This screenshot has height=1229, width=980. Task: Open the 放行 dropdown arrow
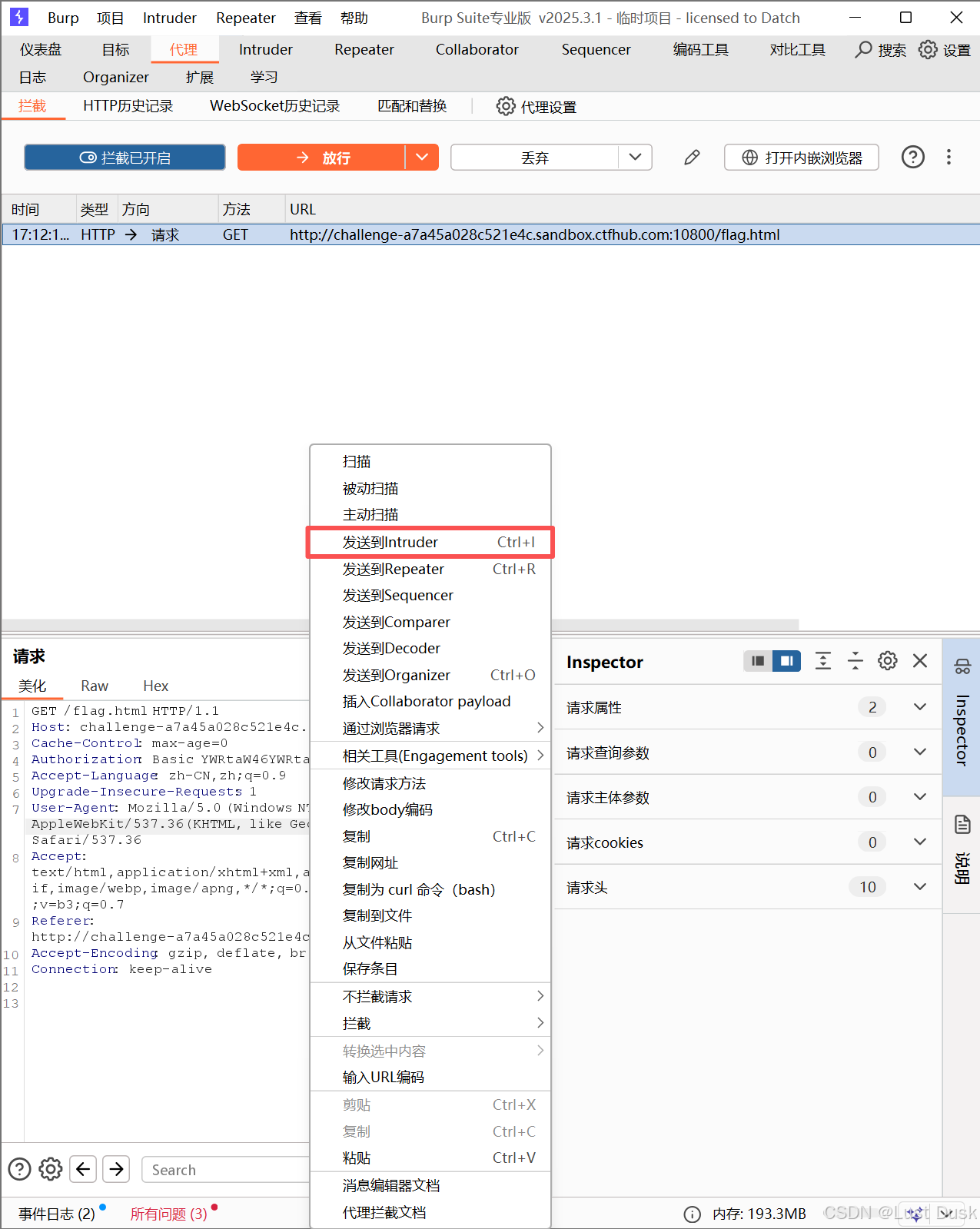(x=422, y=158)
